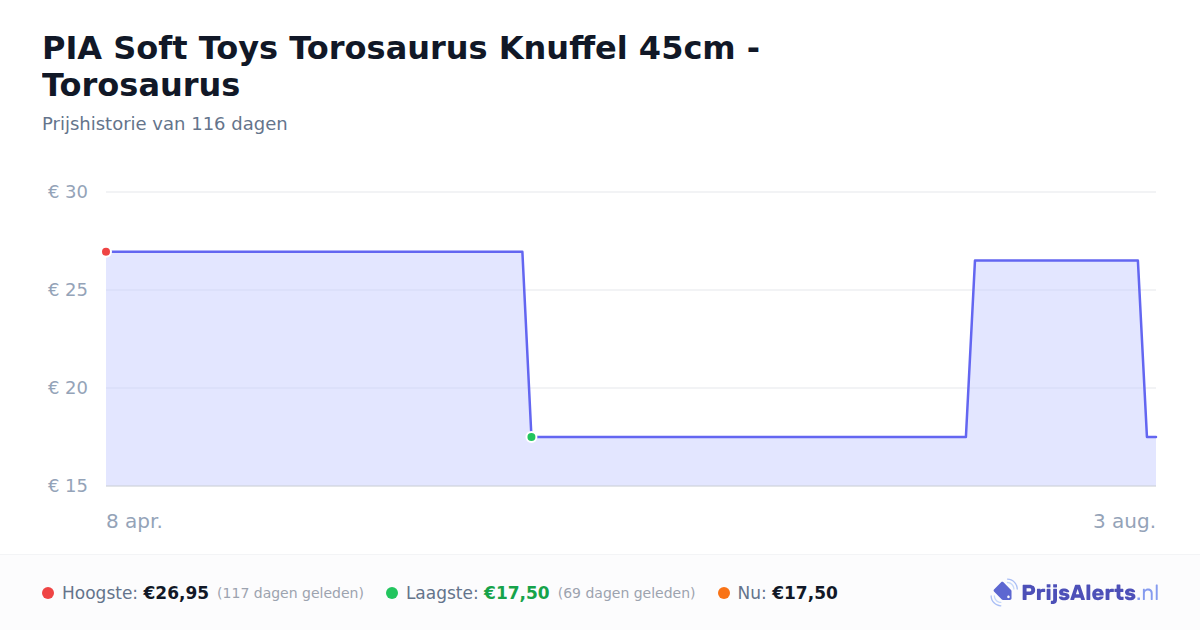Click the Prijshistorie van 116 dagen subtitle
This screenshot has height=630, width=1200.
(x=165, y=124)
